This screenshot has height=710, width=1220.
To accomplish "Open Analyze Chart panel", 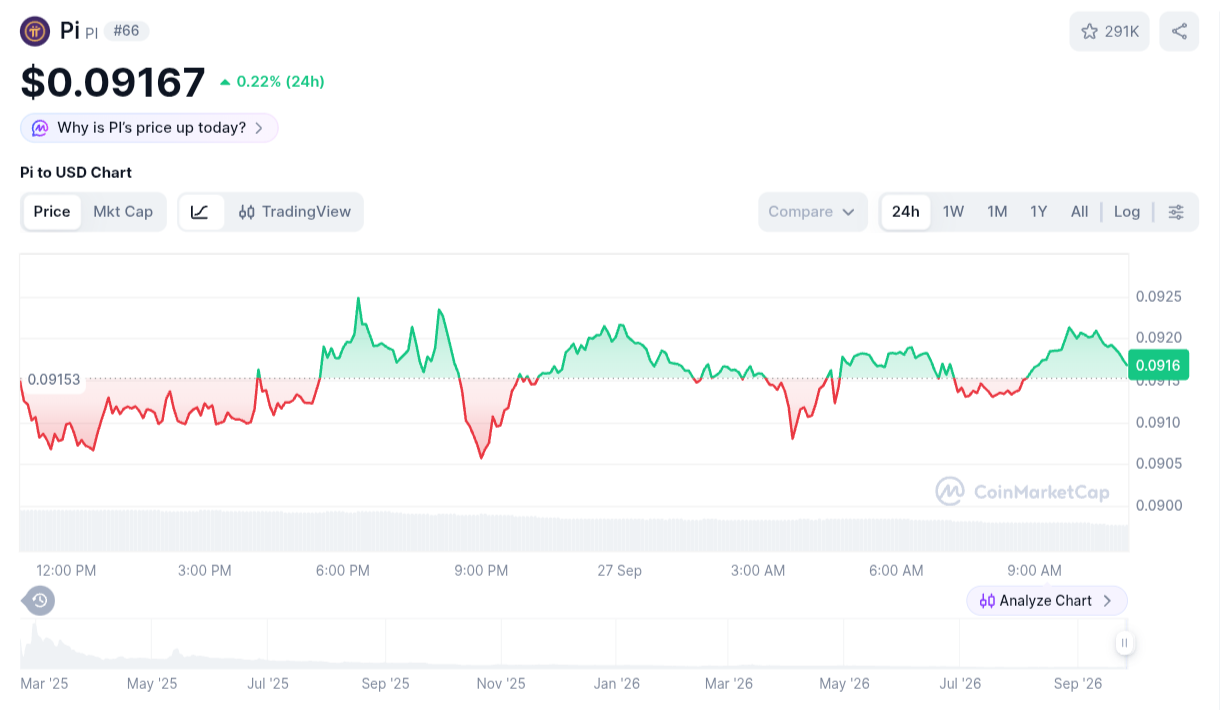I will pos(1046,601).
